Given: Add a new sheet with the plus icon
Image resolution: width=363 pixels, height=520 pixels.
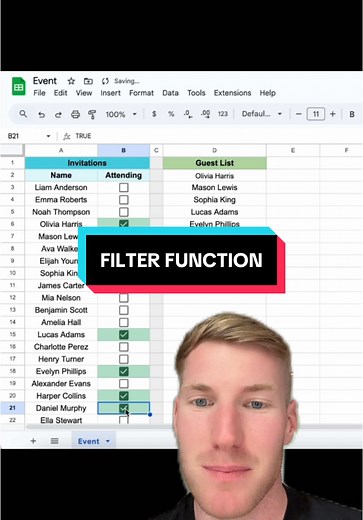Looking at the screenshot, I should tap(33, 441).
